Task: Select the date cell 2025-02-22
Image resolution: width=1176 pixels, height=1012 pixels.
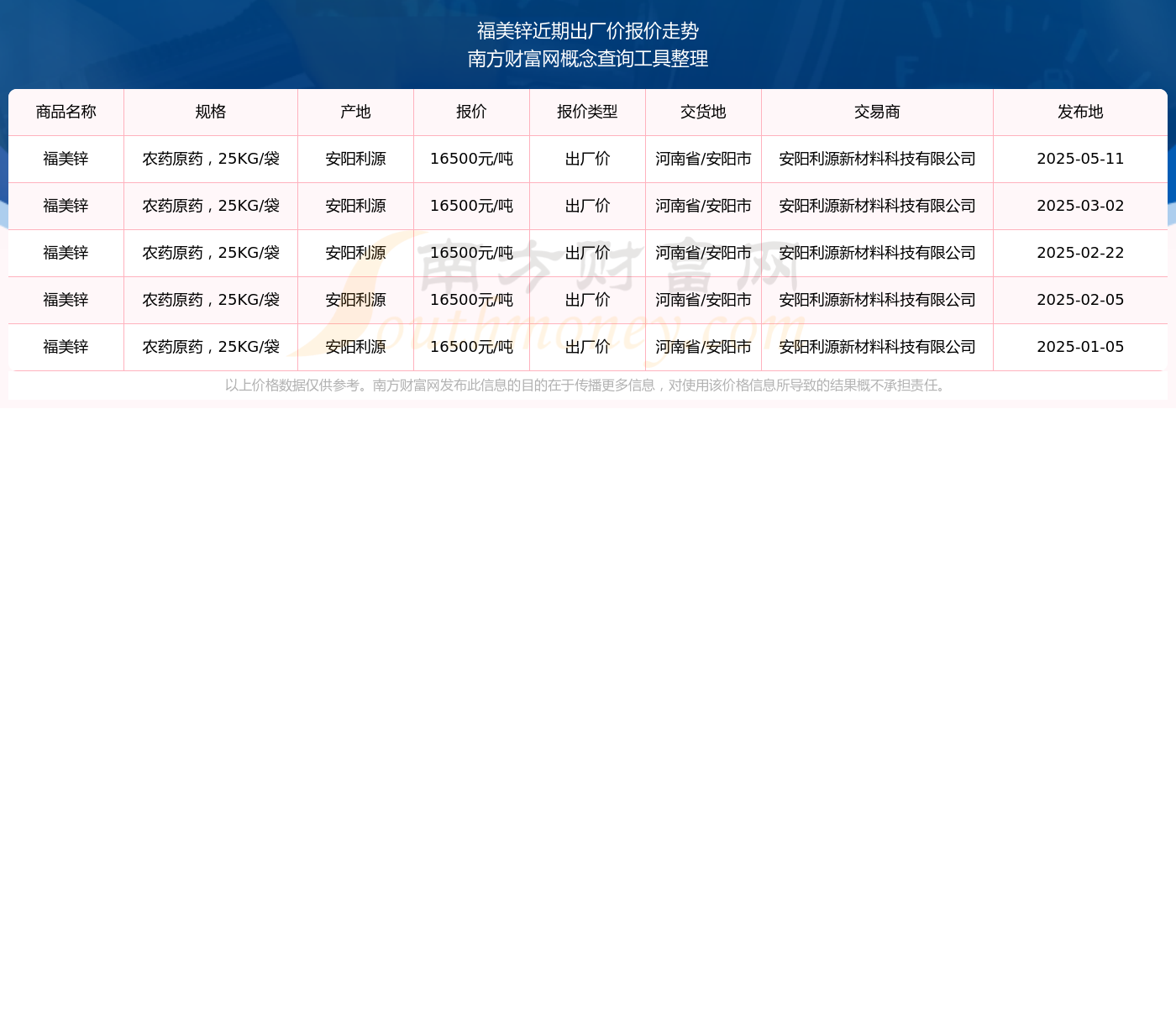Action: pyautogui.click(x=1081, y=254)
